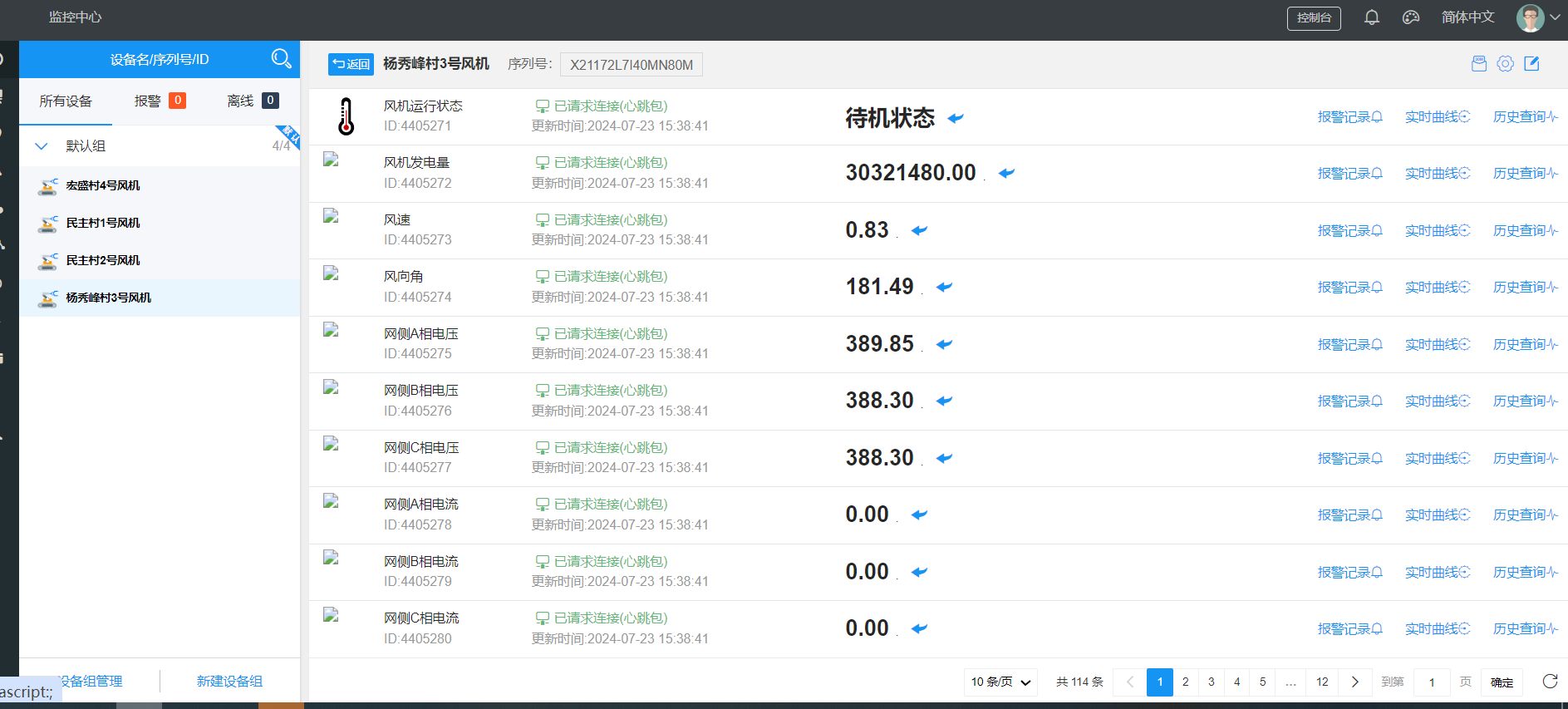Click the user avatar picture
1568x709 pixels.
1530,17
